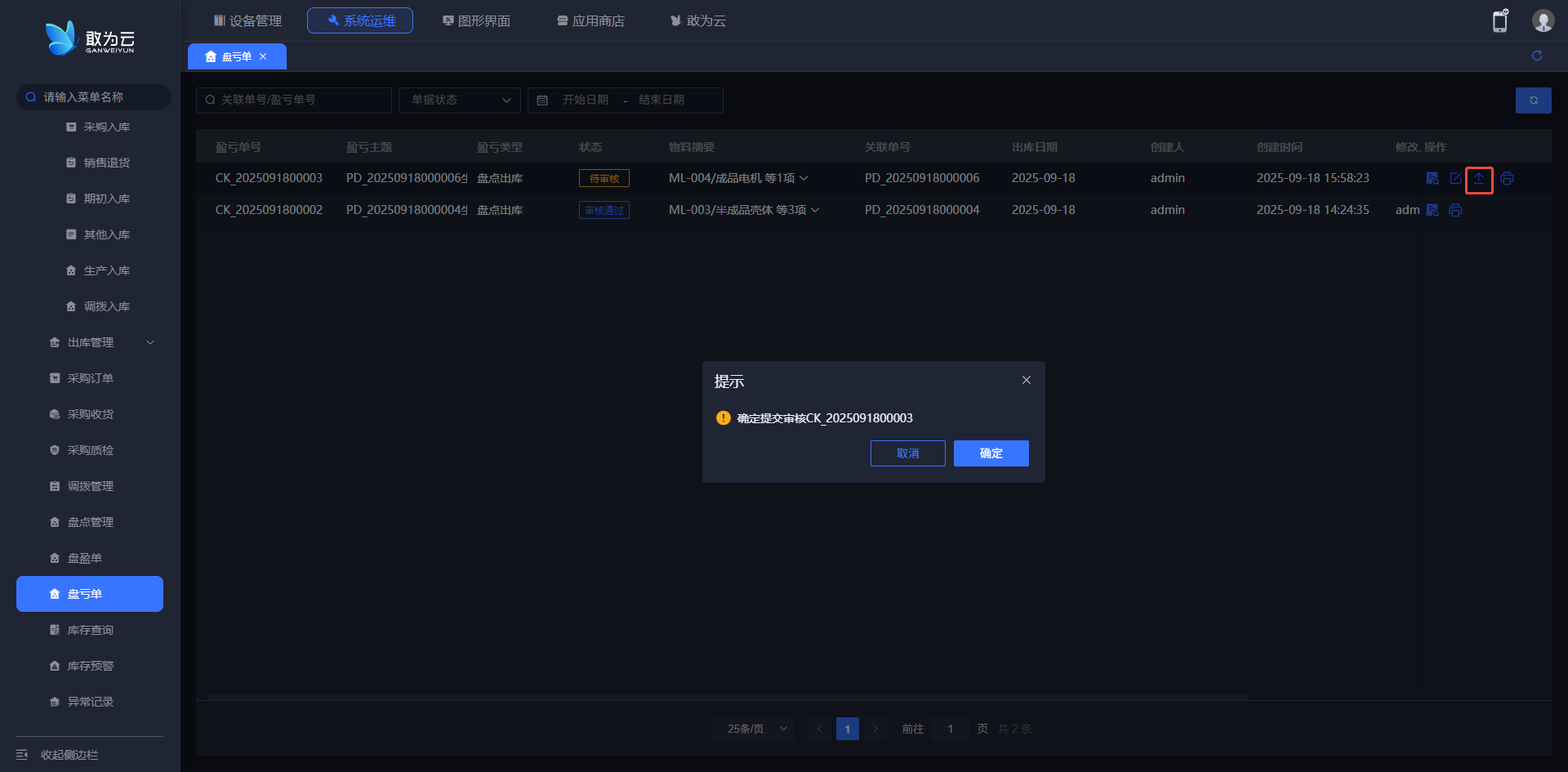
Task: Confirm submission with the 确定 button
Action: coord(991,453)
